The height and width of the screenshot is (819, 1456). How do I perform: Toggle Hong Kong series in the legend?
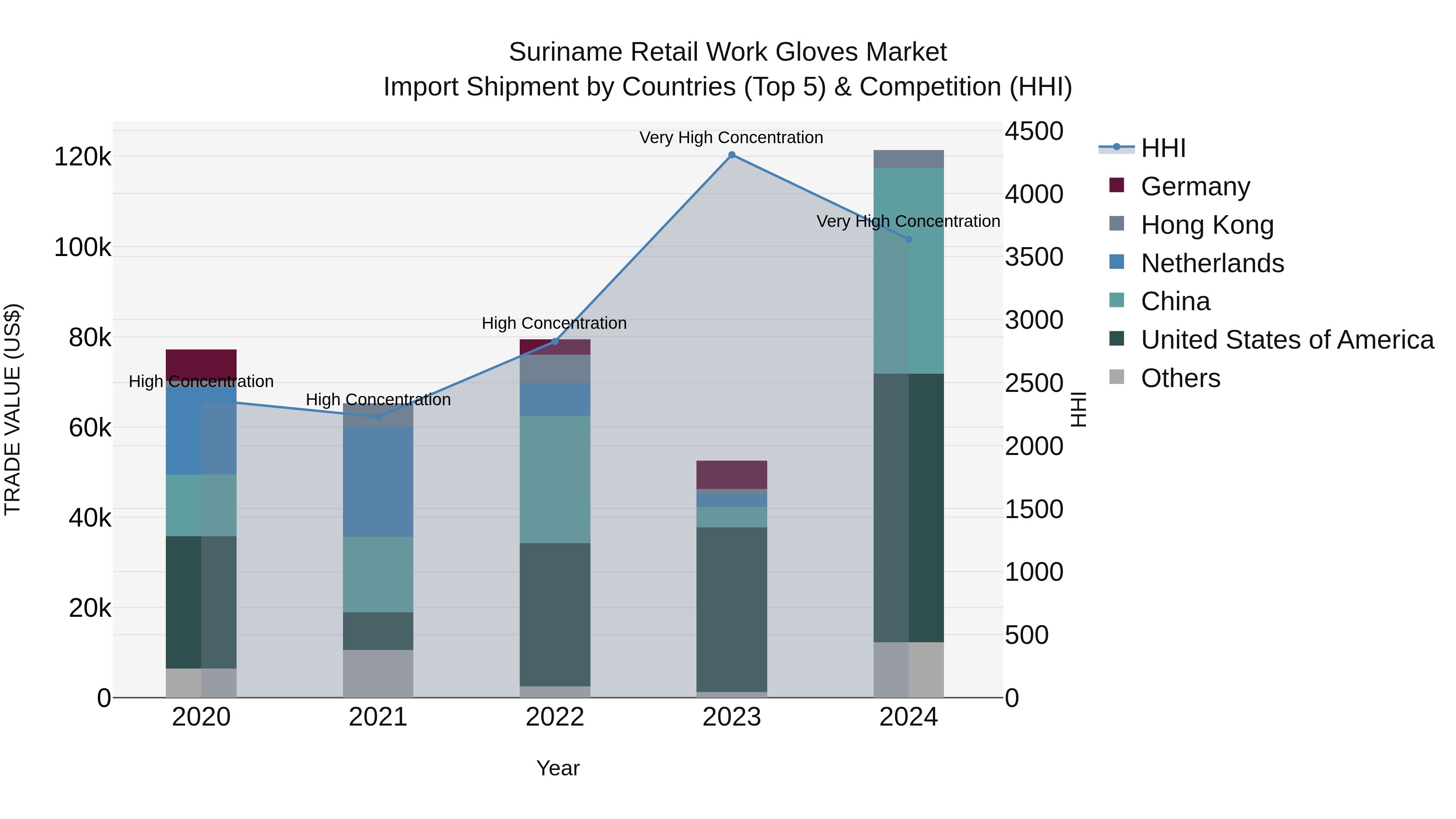[x=1191, y=224]
